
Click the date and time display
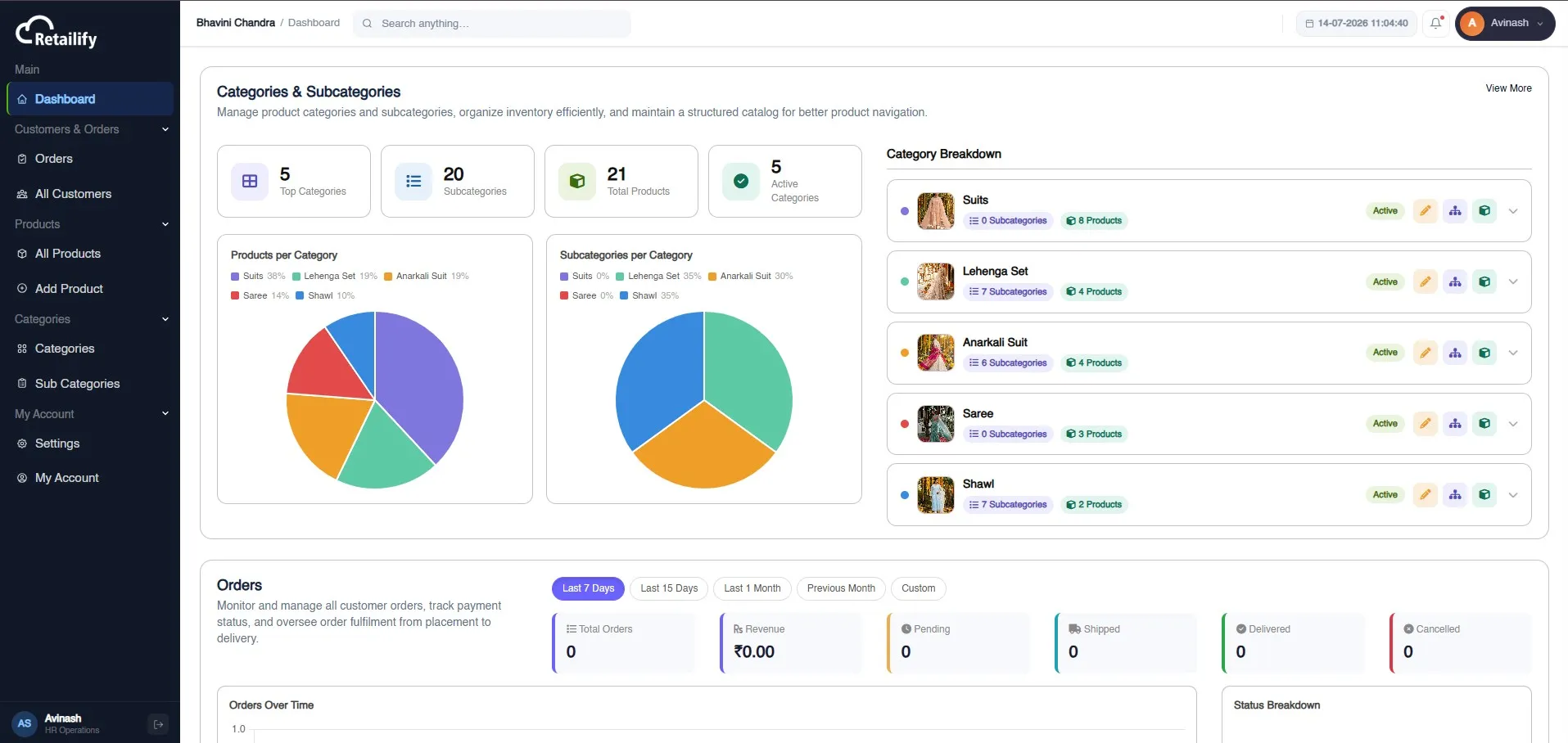pos(1356,23)
